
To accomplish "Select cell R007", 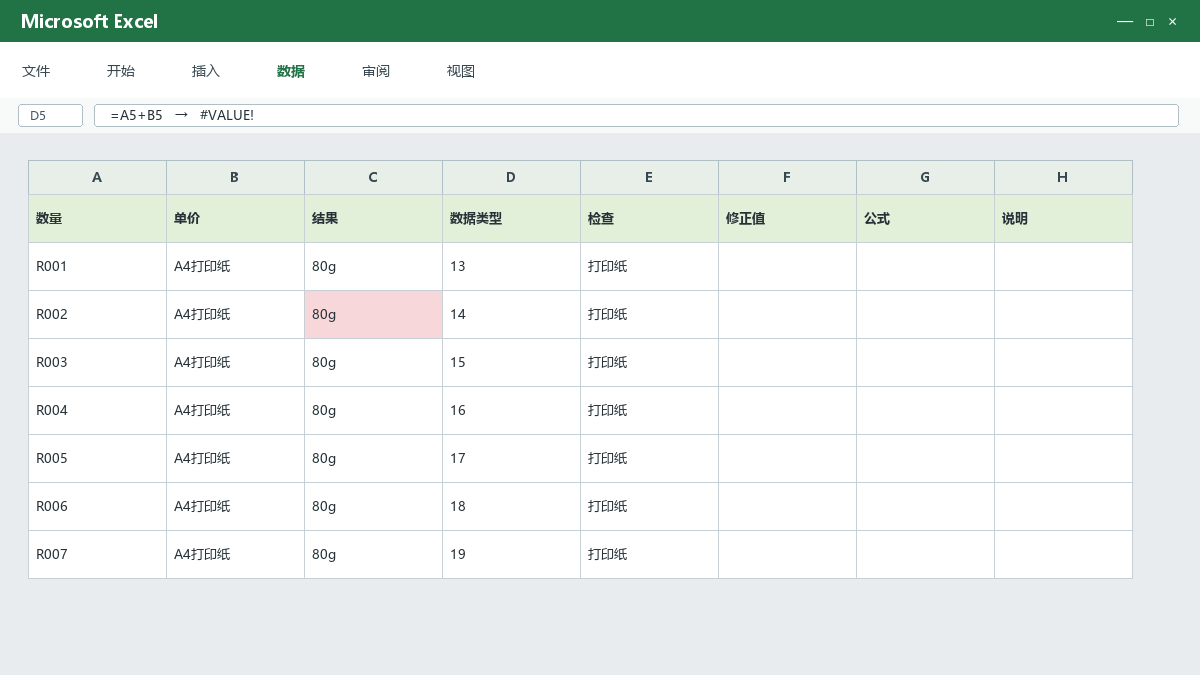I will [x=97, y=554].
